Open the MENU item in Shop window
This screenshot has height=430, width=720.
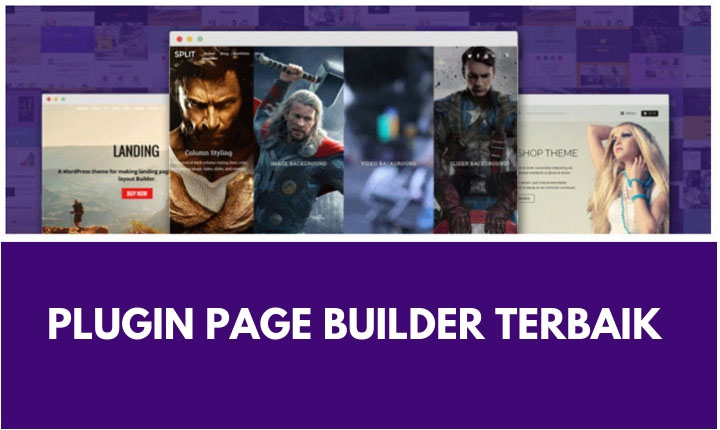click(629, 113)
